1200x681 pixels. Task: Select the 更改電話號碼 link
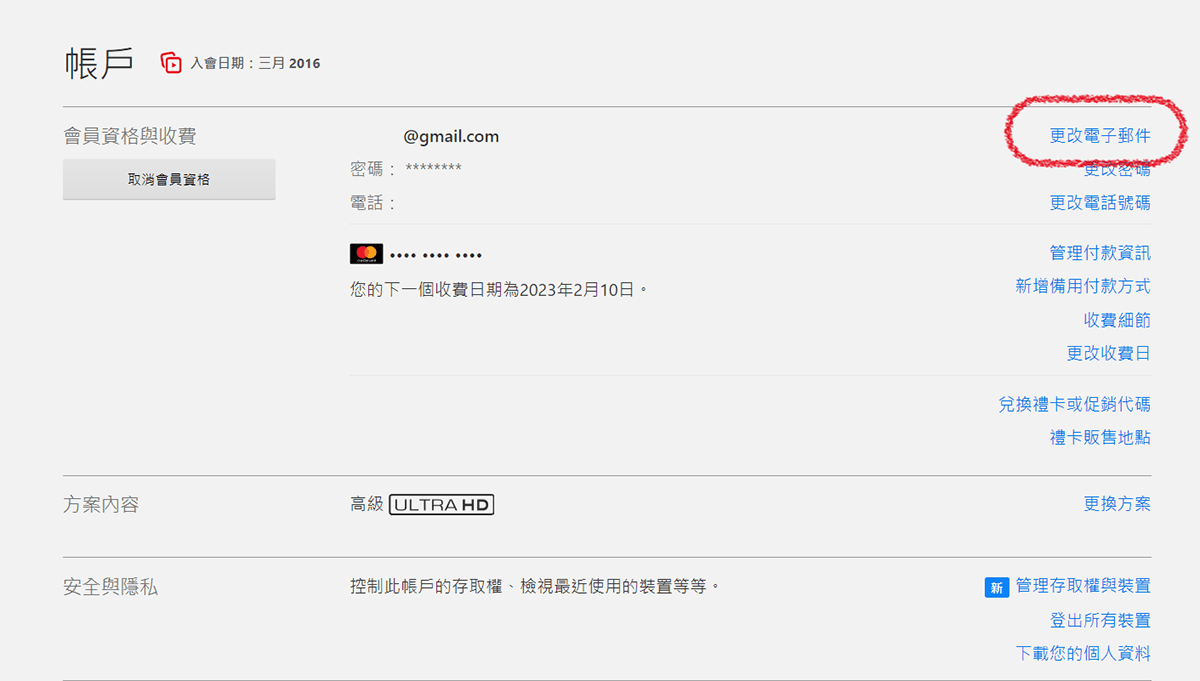click(x=1100, y=203)
